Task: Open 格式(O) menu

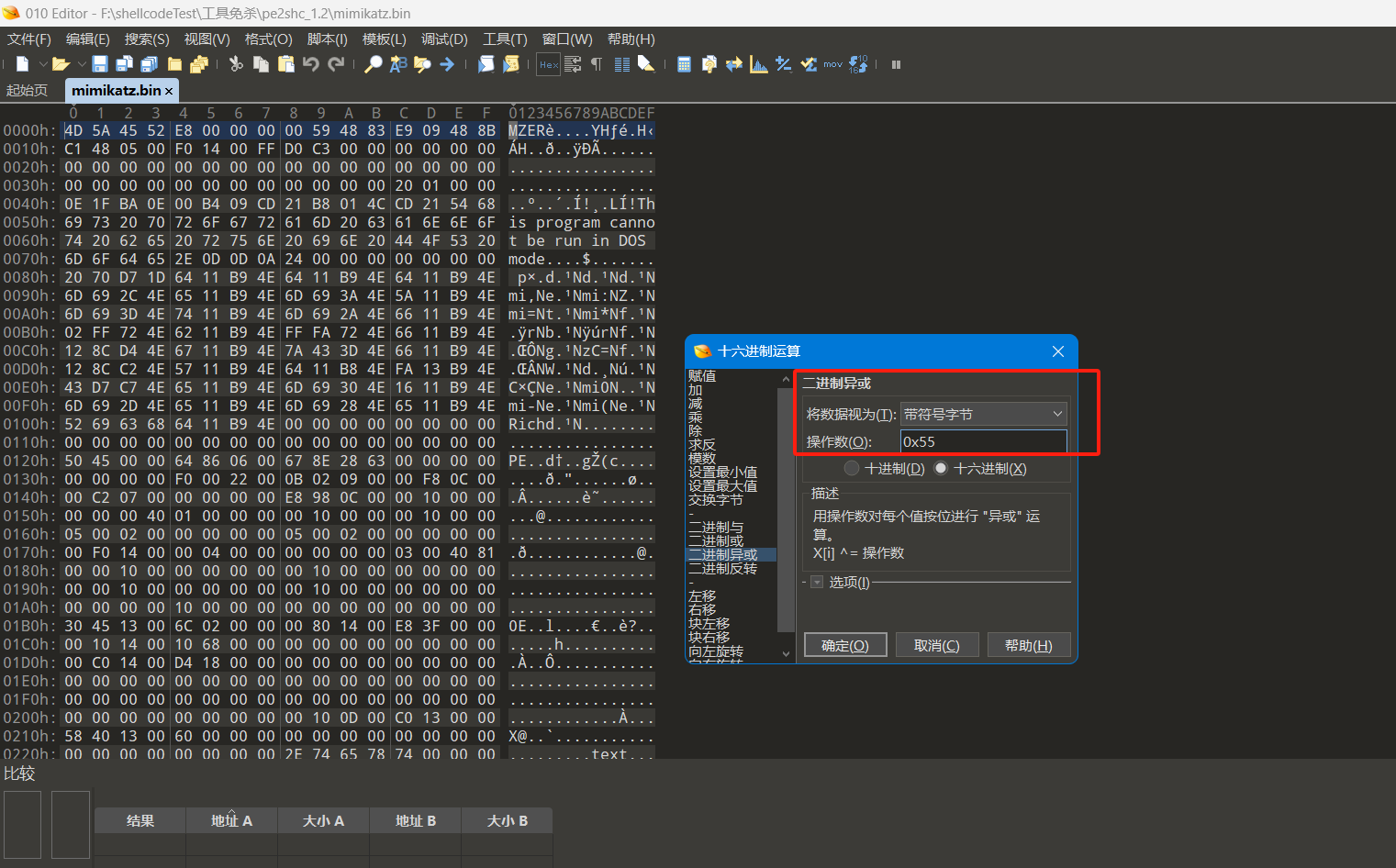Action: pos(268,39)
